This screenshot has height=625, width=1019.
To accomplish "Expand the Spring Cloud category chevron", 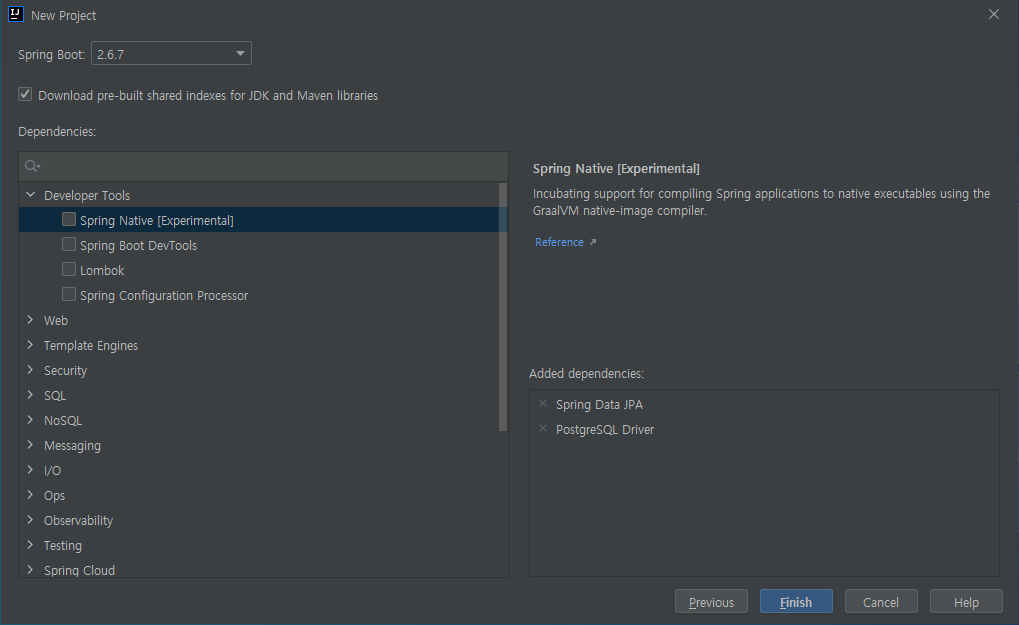I will [x=31, y=570].
